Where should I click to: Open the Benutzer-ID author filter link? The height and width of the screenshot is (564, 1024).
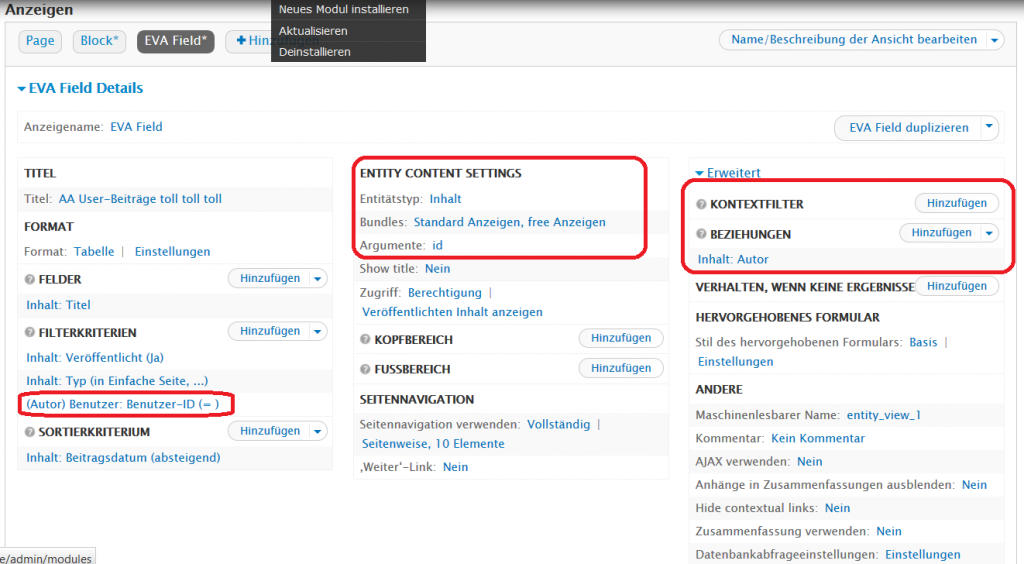pyautogui.click(x=122, y=403)
